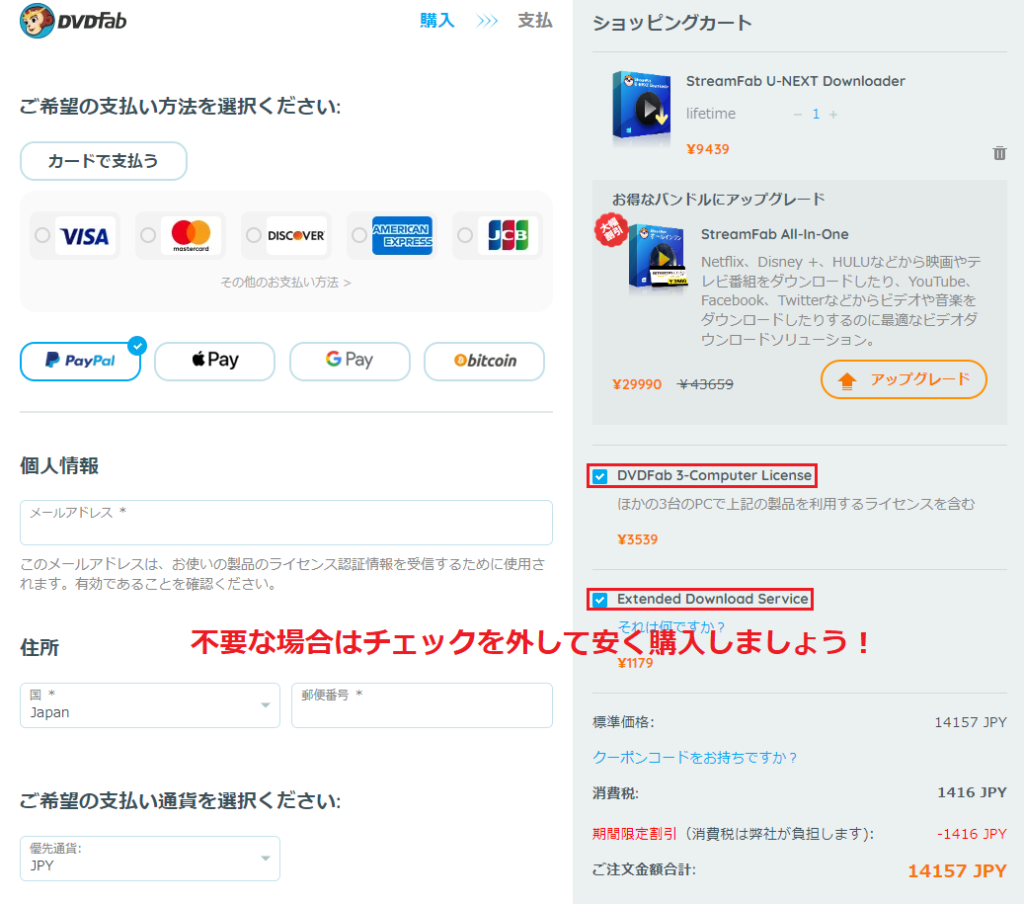Focus the 郵便番号 postal code field
Image resolution: width=1024 pixels, height=904 pixels.
click(x=422, y=705)
